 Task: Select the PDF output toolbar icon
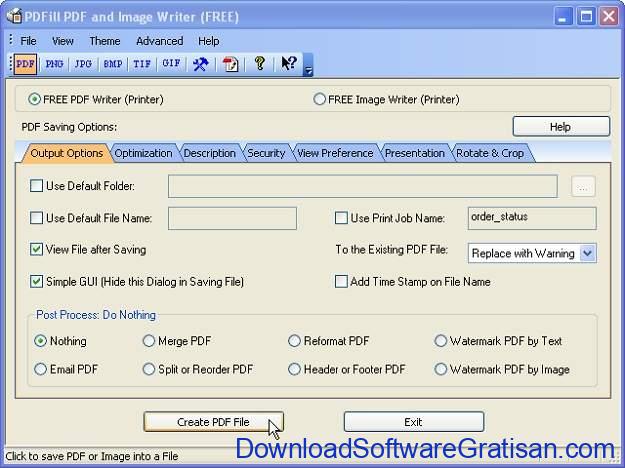point(26,64)
